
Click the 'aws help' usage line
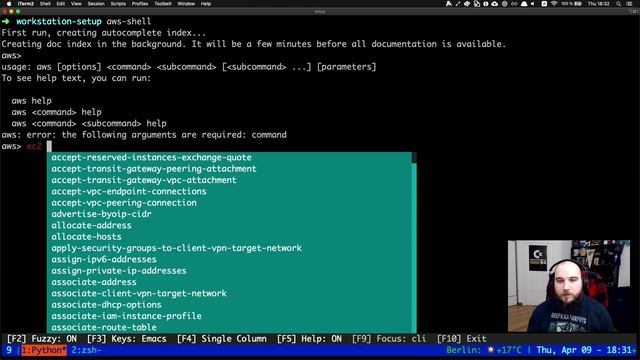tap(31, 101)
